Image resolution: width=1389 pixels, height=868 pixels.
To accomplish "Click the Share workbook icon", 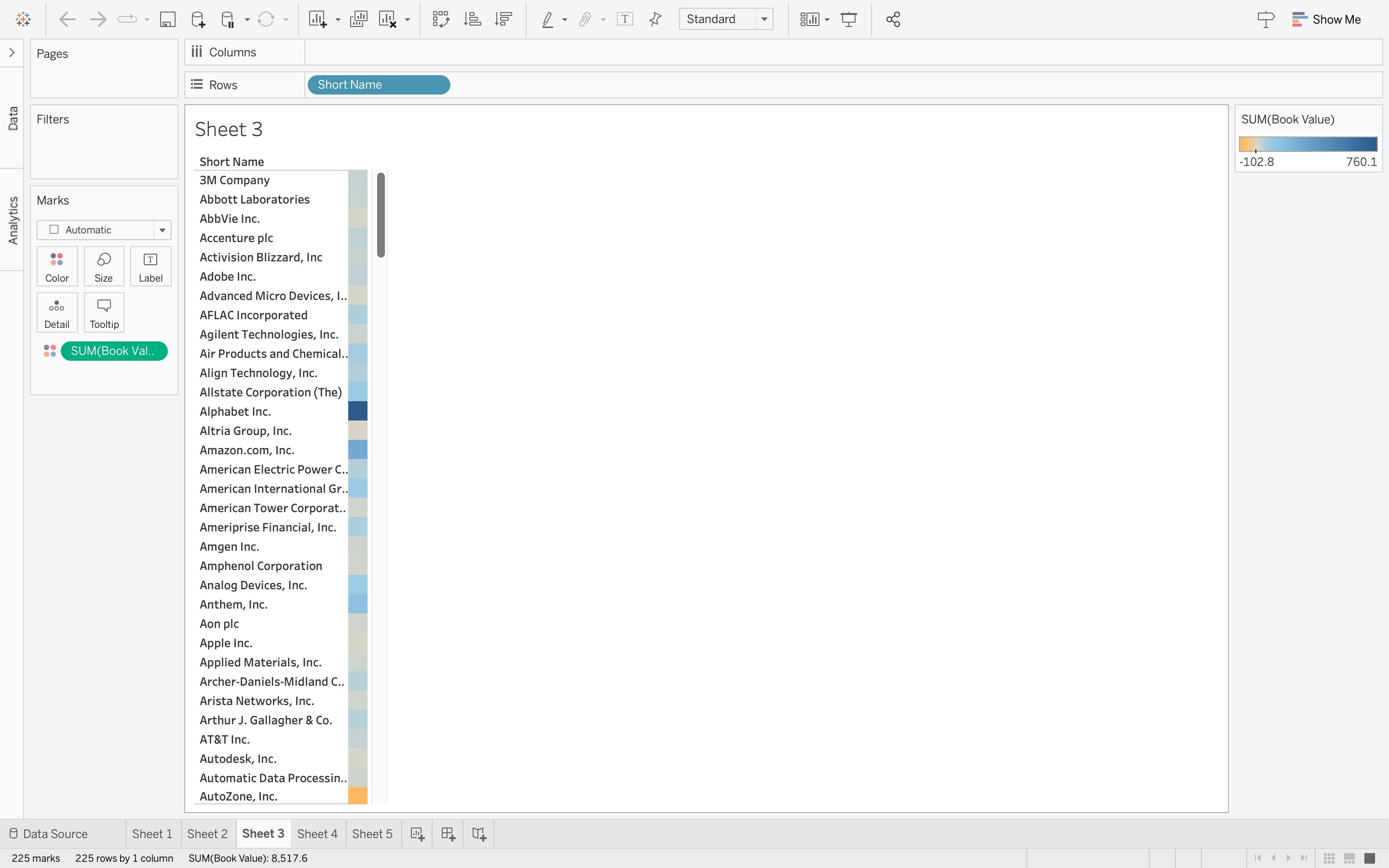I will (893, 19).
